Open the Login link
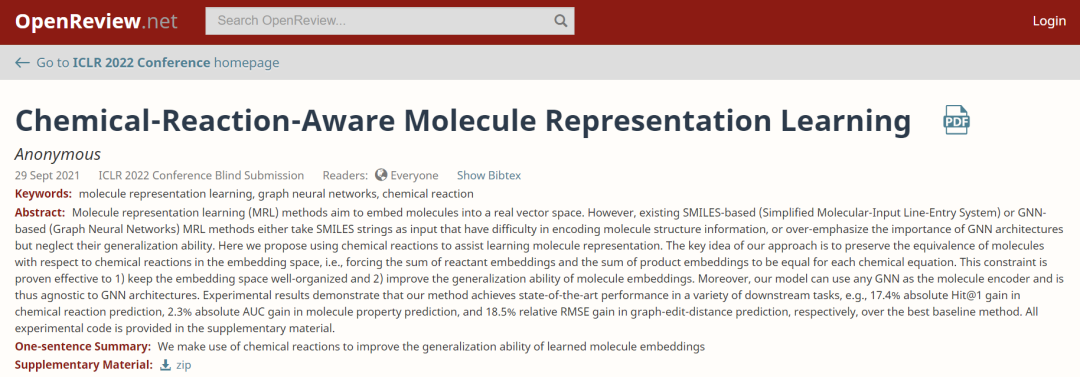This screenshot has width=1080, height=377. pos(1049,21)
